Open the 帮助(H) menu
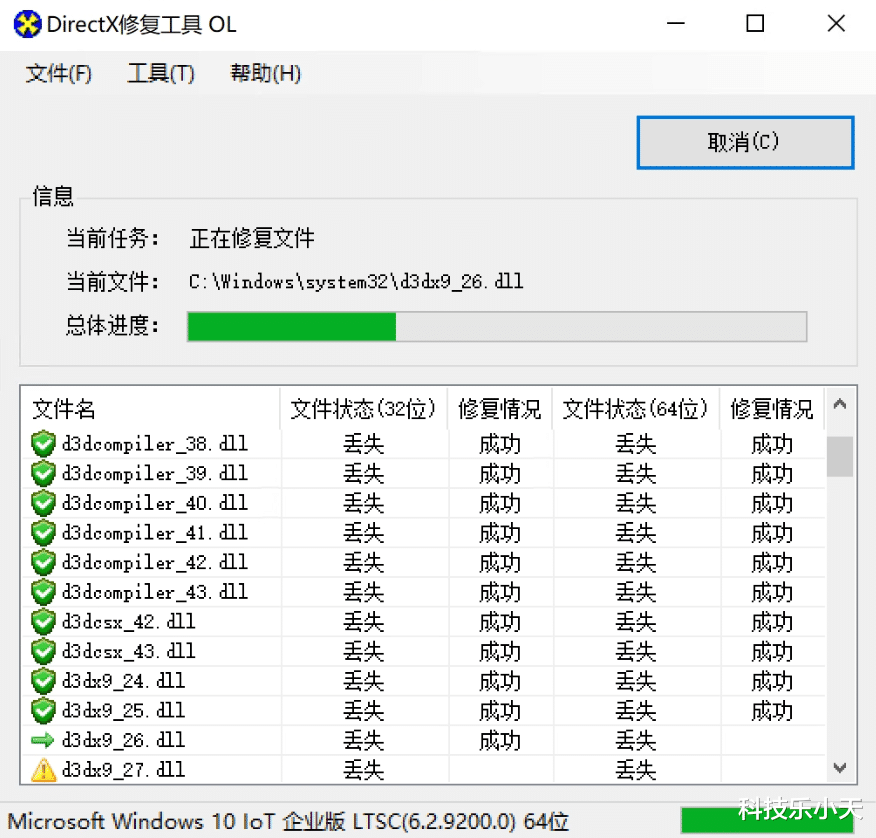 tap(266, 74)
